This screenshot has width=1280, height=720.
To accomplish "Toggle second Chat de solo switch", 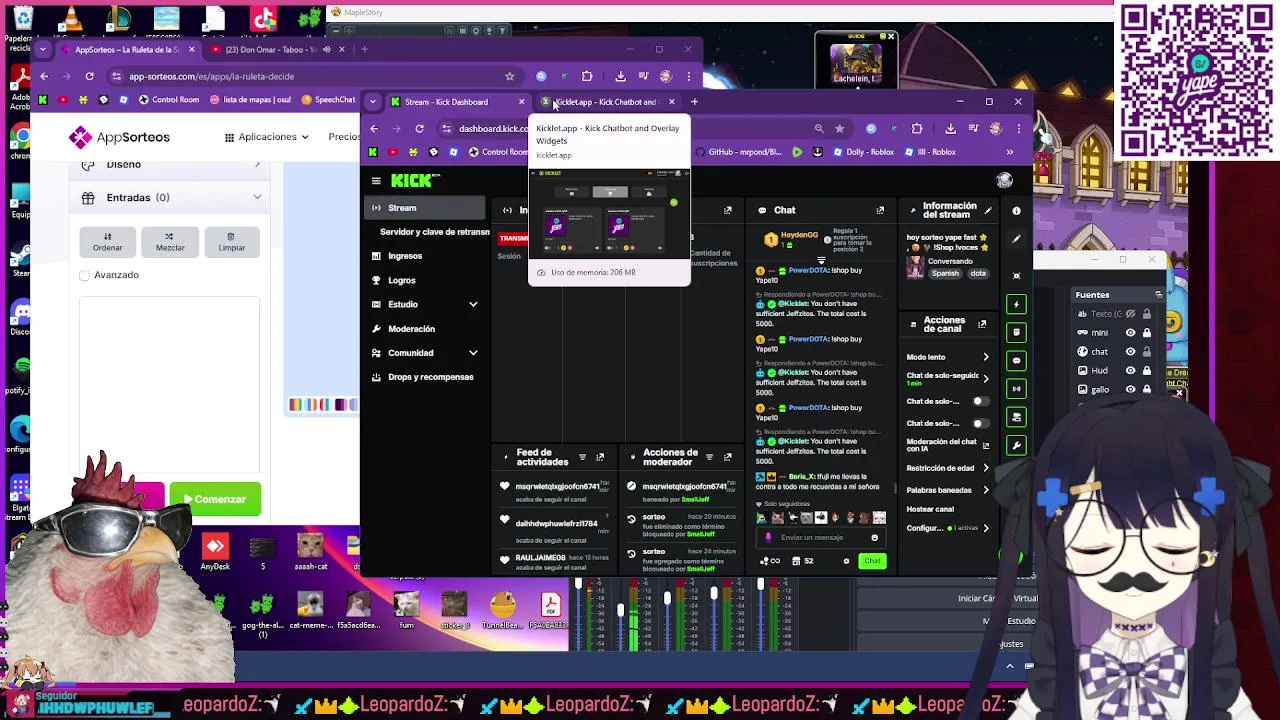I will tap(981, 423).
